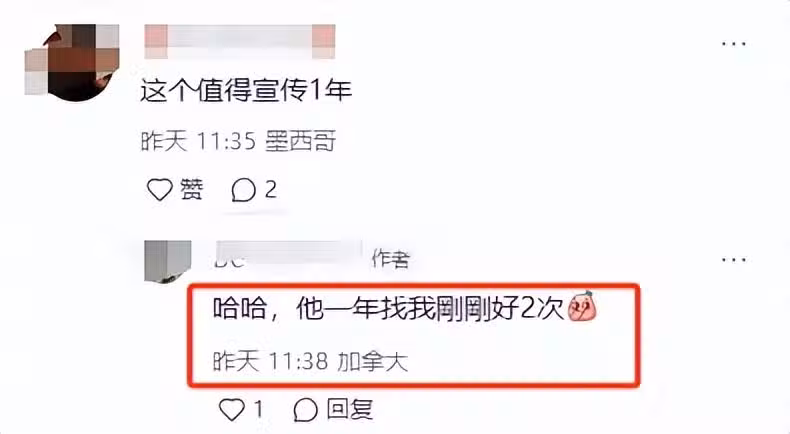Tap the 赞 like label

(x=191, y=190)
